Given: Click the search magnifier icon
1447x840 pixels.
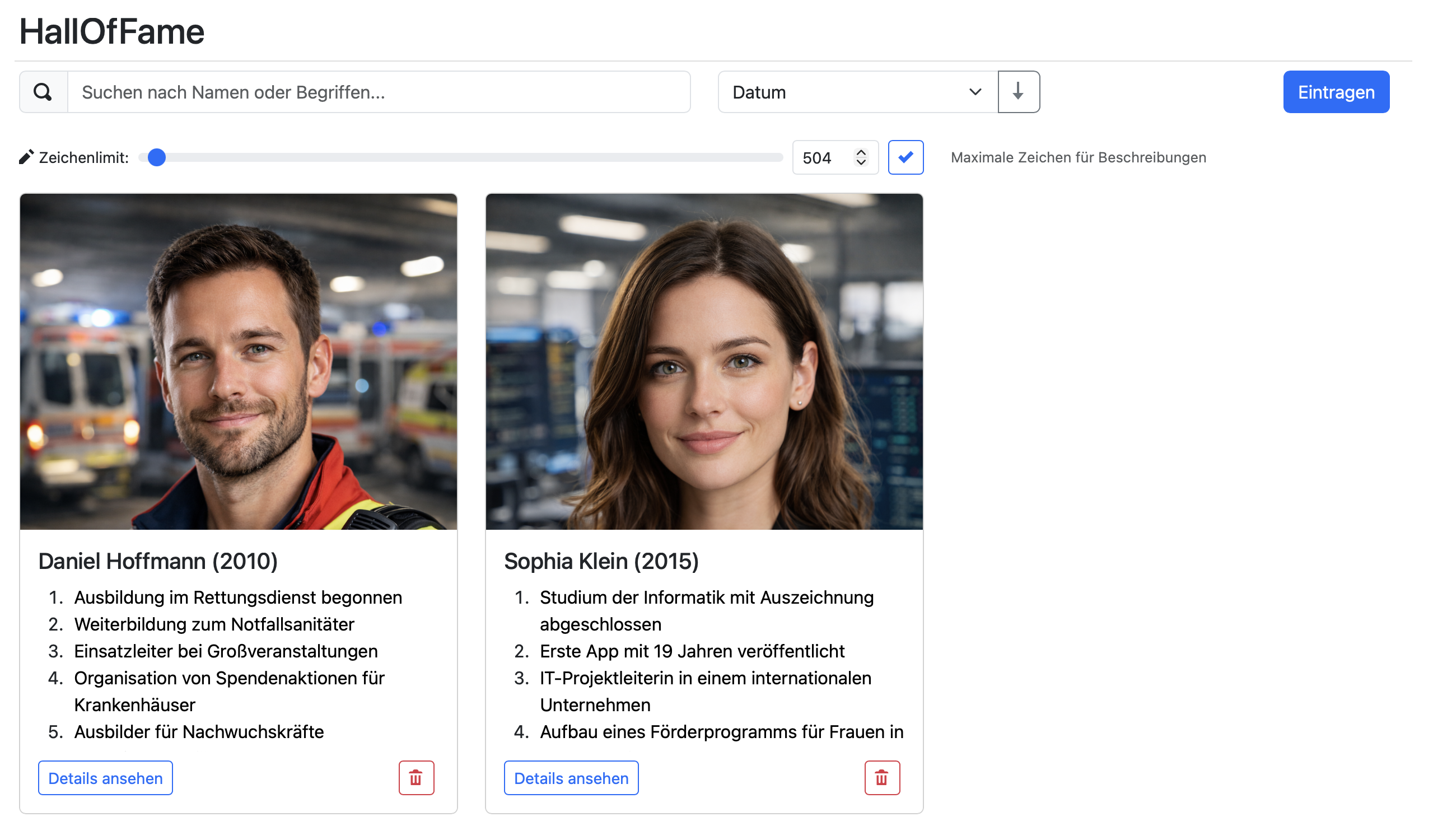Looking at the screenshot, I should [x=43, y=92].
